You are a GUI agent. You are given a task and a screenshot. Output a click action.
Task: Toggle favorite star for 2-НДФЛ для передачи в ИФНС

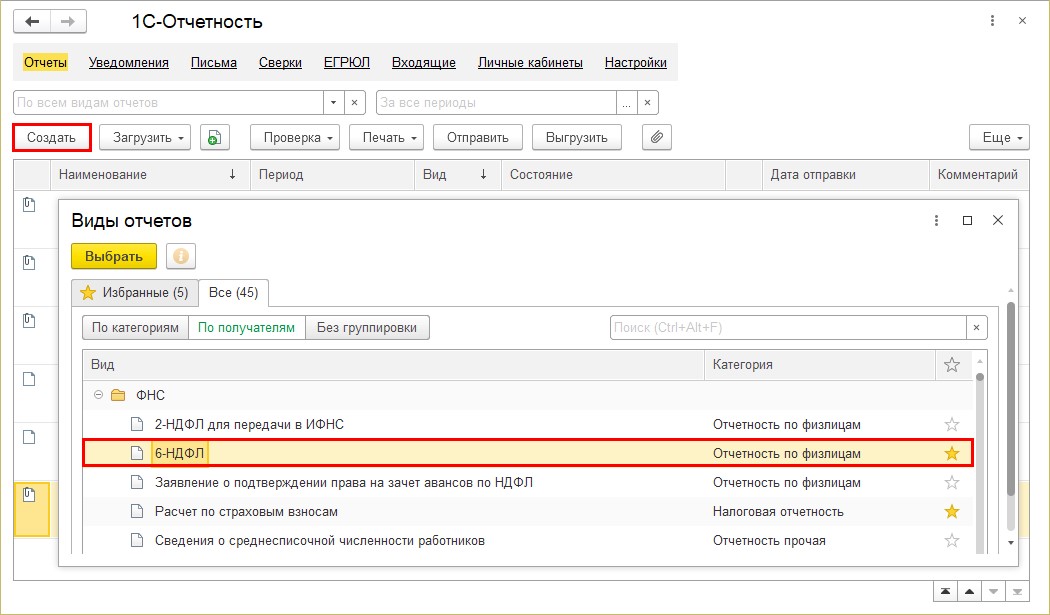952,424
